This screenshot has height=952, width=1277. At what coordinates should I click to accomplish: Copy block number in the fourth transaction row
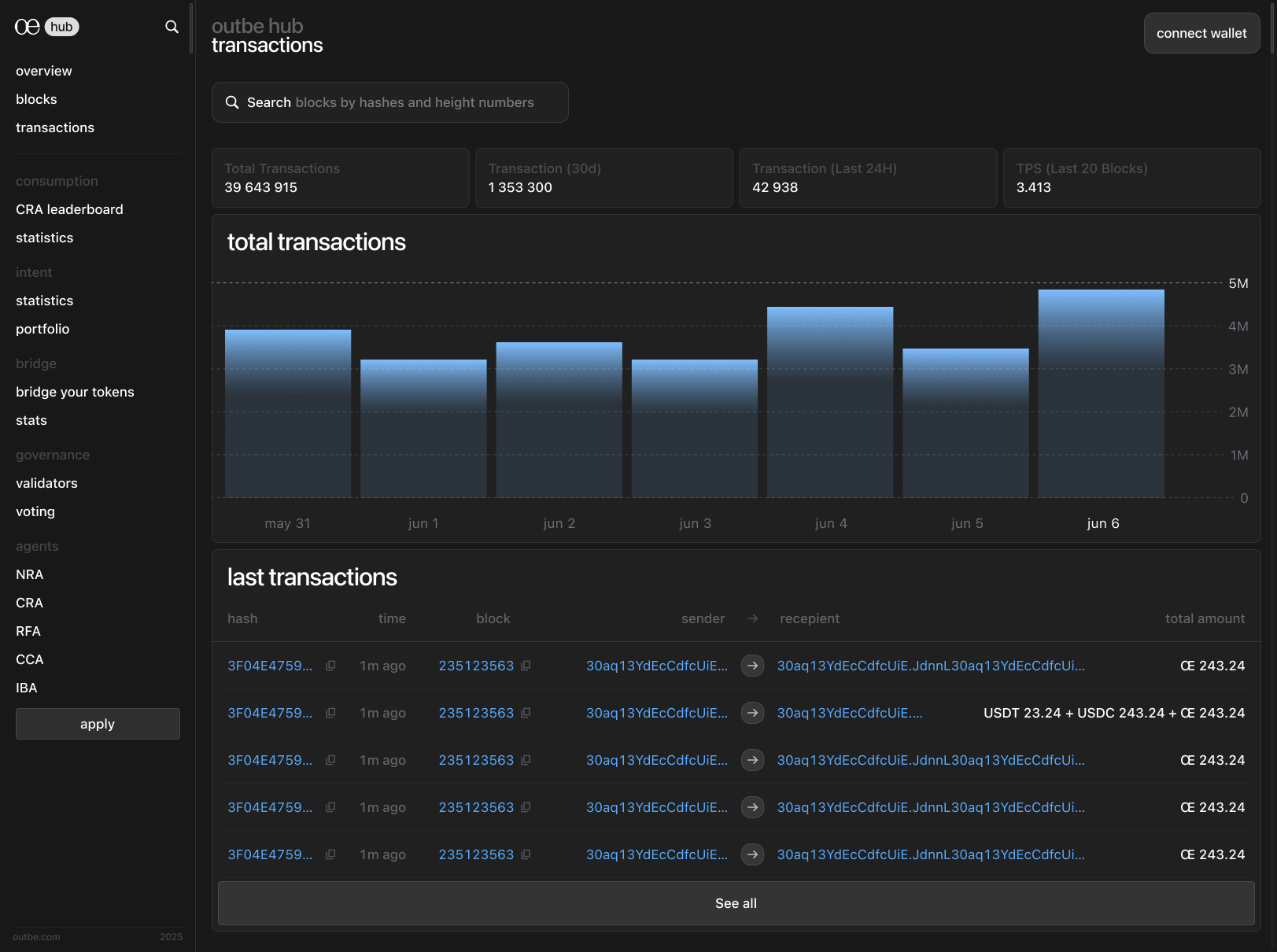526,807
